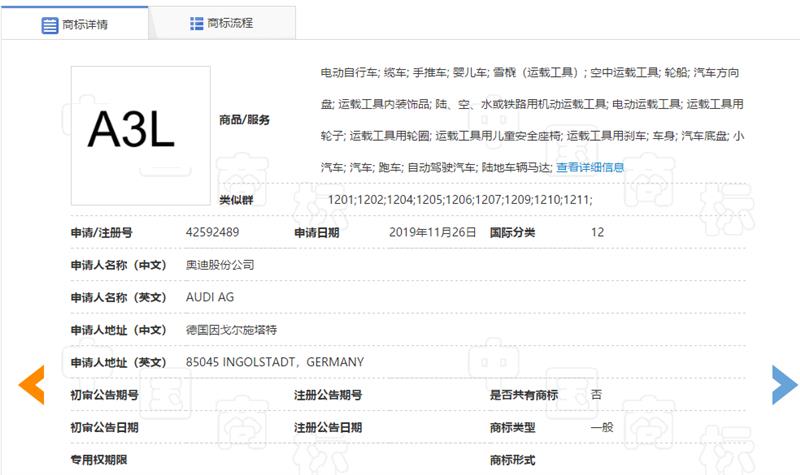Click the 国际分类 label
The image size is (800, 475).
click(512, 233)
